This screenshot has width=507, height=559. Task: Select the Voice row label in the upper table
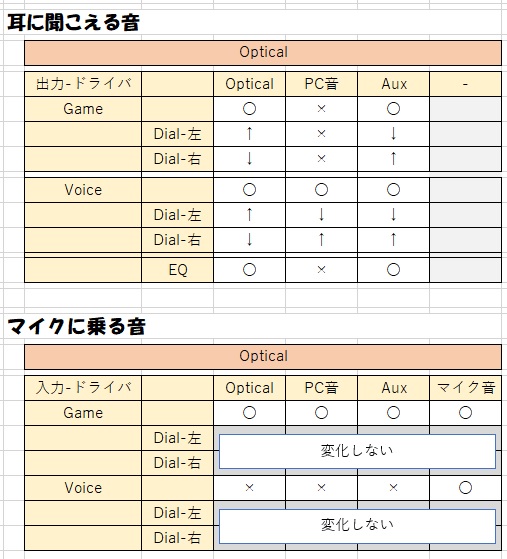(x=83, y=190)
